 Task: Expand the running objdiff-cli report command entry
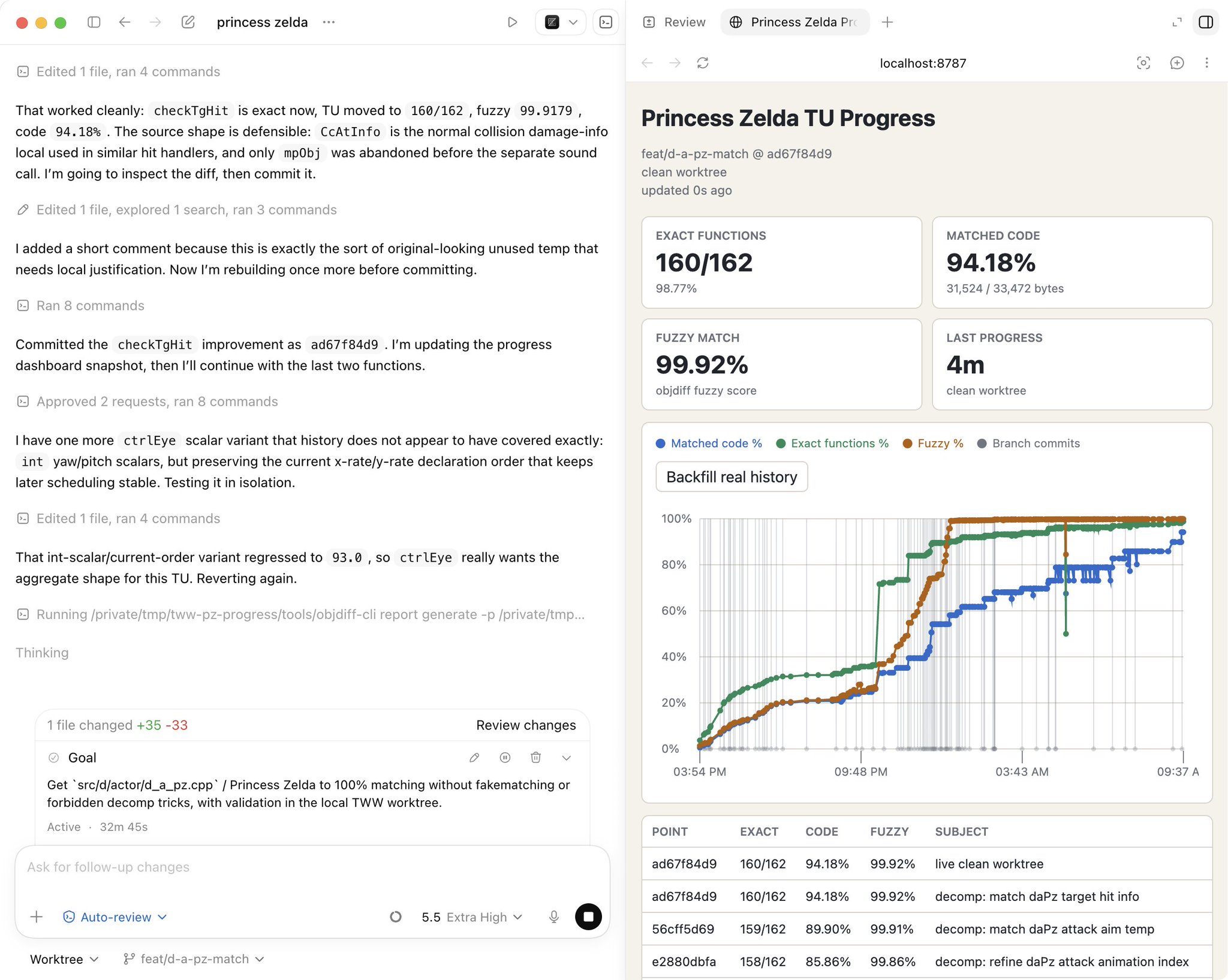301,614
